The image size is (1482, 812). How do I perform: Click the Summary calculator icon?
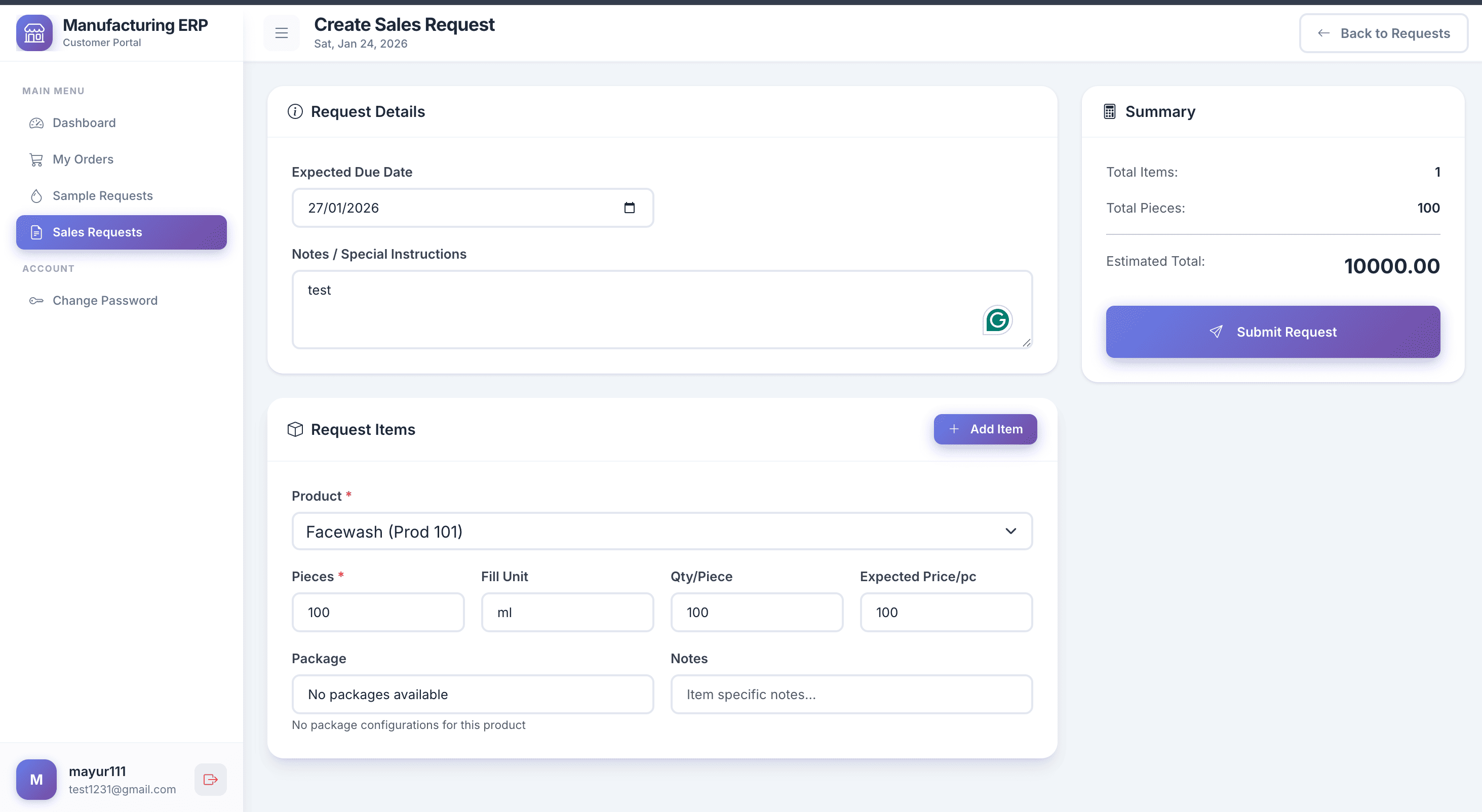click(x=1110, y=111)
